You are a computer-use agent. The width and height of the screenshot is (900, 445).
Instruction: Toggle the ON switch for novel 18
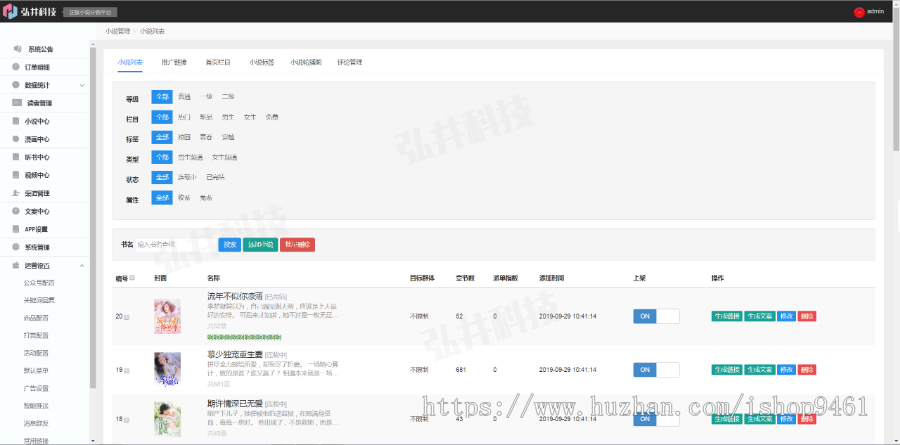coord(656,419)
